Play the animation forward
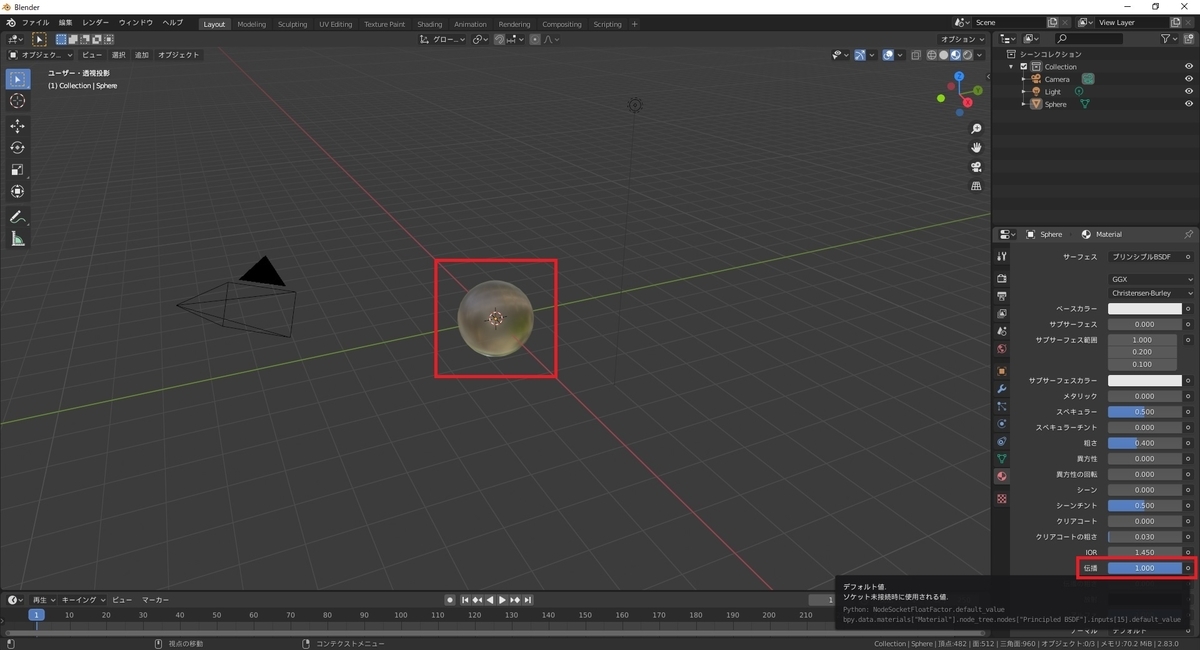This screenshot has height=650, width=1200. coord(502,600)
